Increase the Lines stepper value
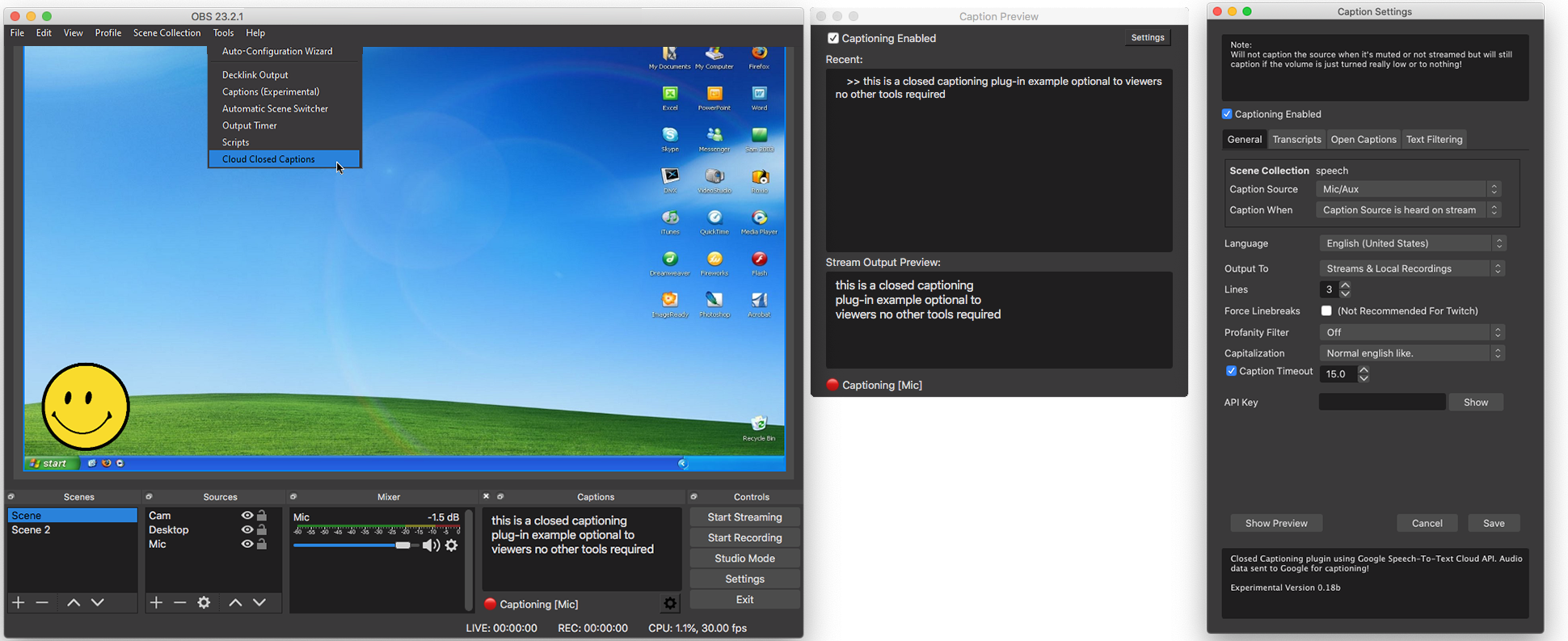 (x=1345, y=285)
